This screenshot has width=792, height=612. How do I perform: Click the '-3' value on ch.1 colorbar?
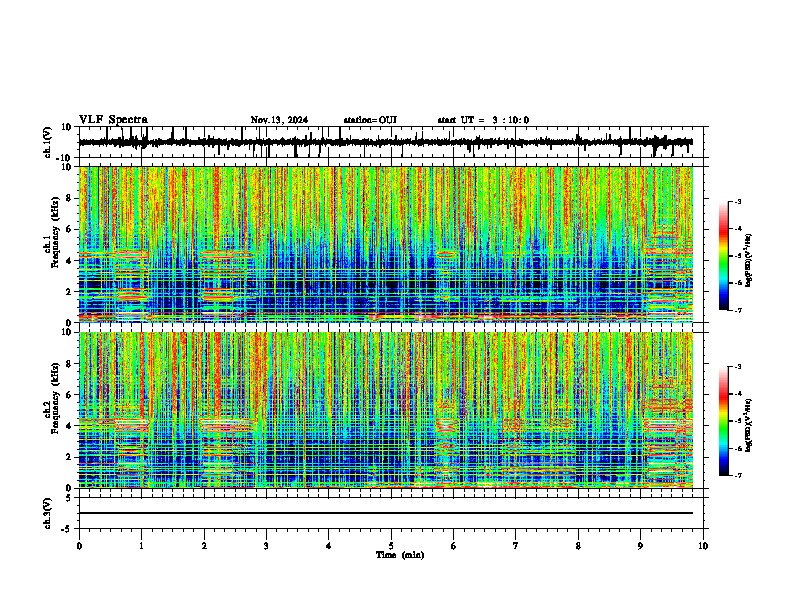coord(737,201)
